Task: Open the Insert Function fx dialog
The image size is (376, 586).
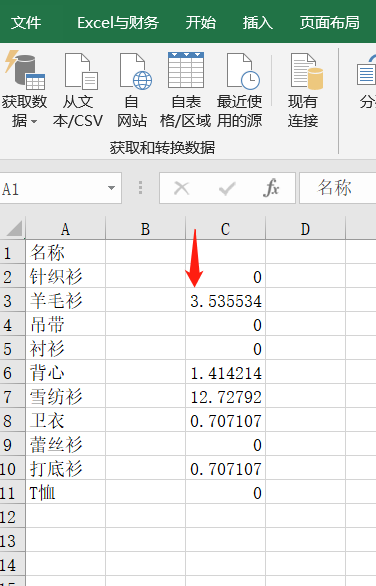Action: click(271, 188)
